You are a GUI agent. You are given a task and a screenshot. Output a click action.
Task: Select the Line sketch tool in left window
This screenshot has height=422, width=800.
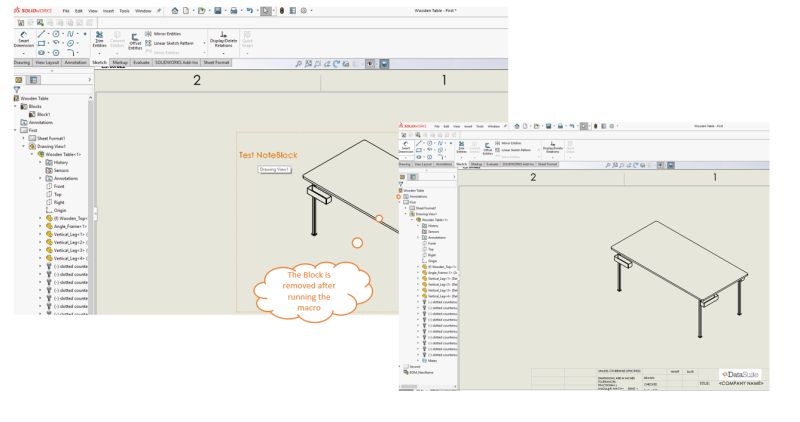click(41, 34)
